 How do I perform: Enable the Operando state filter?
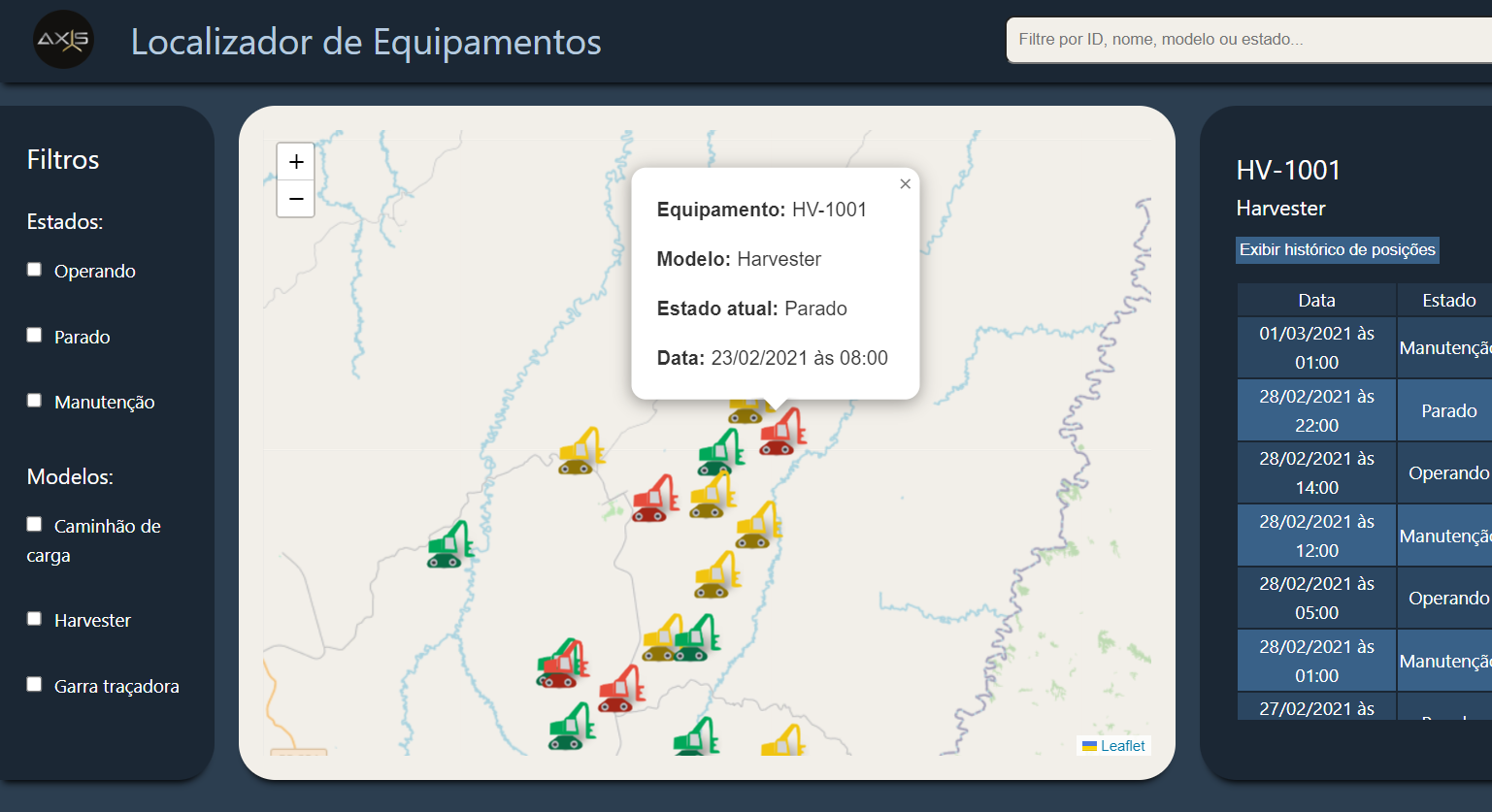pyautogui.click(x=34, y=269)
